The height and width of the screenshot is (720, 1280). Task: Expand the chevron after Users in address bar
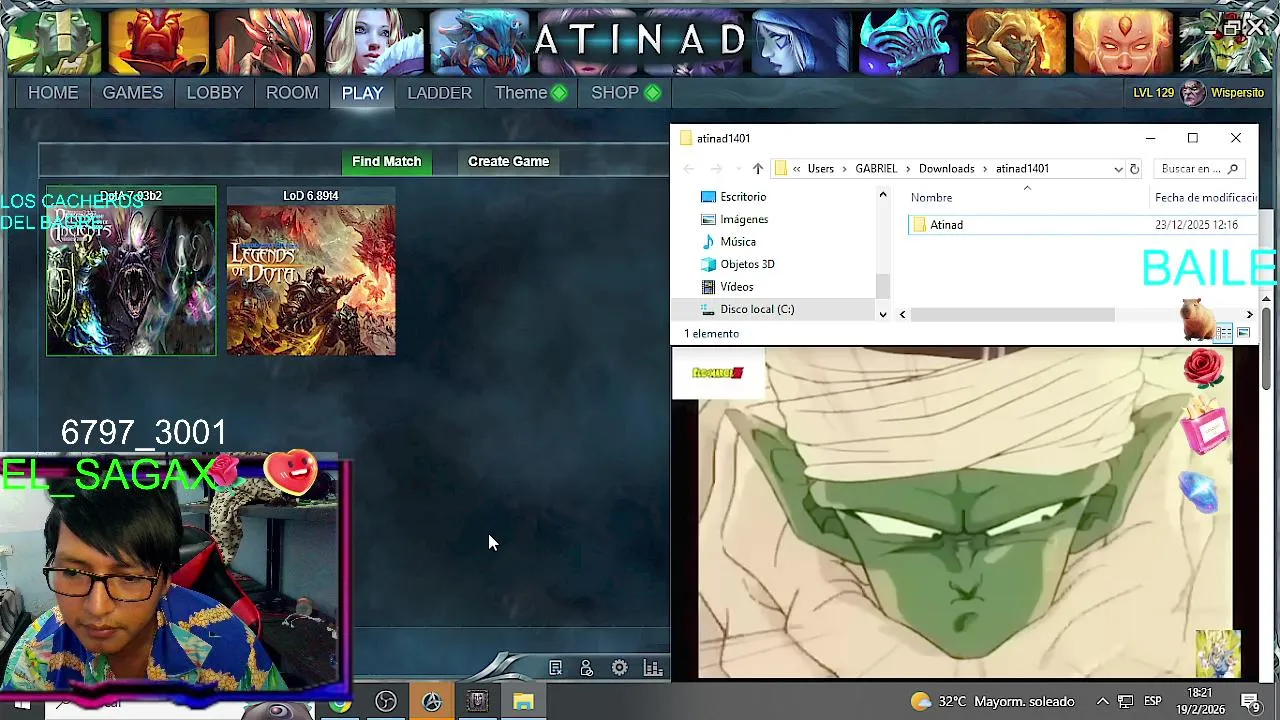coord(845,169)
